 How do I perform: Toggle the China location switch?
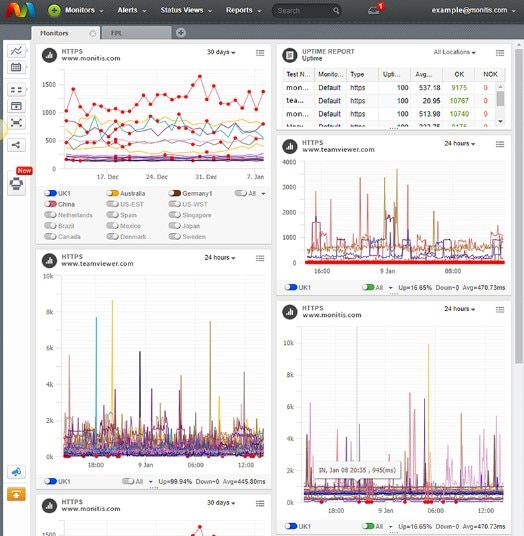50,204
